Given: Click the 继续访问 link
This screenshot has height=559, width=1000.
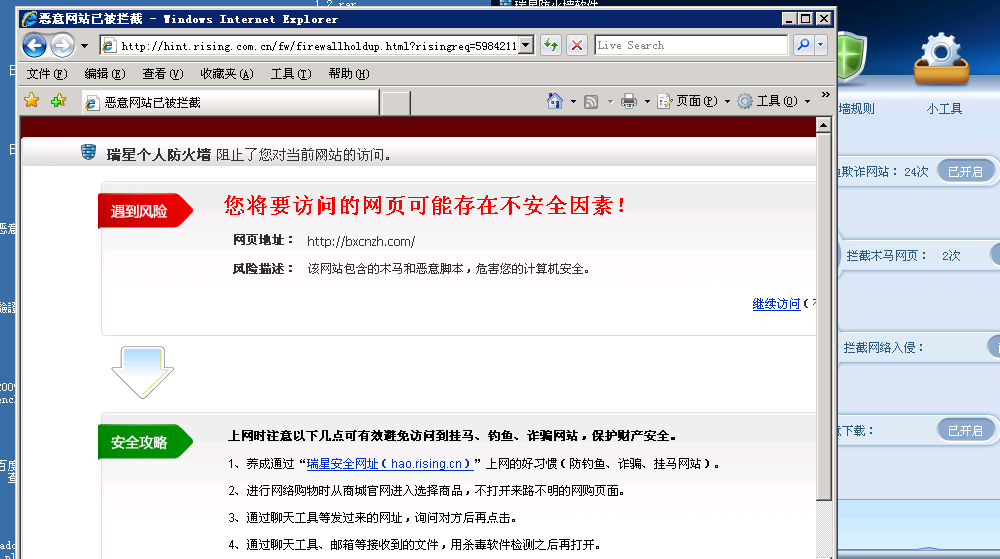Looking at the screenshot, I should [x=776, y=304].
